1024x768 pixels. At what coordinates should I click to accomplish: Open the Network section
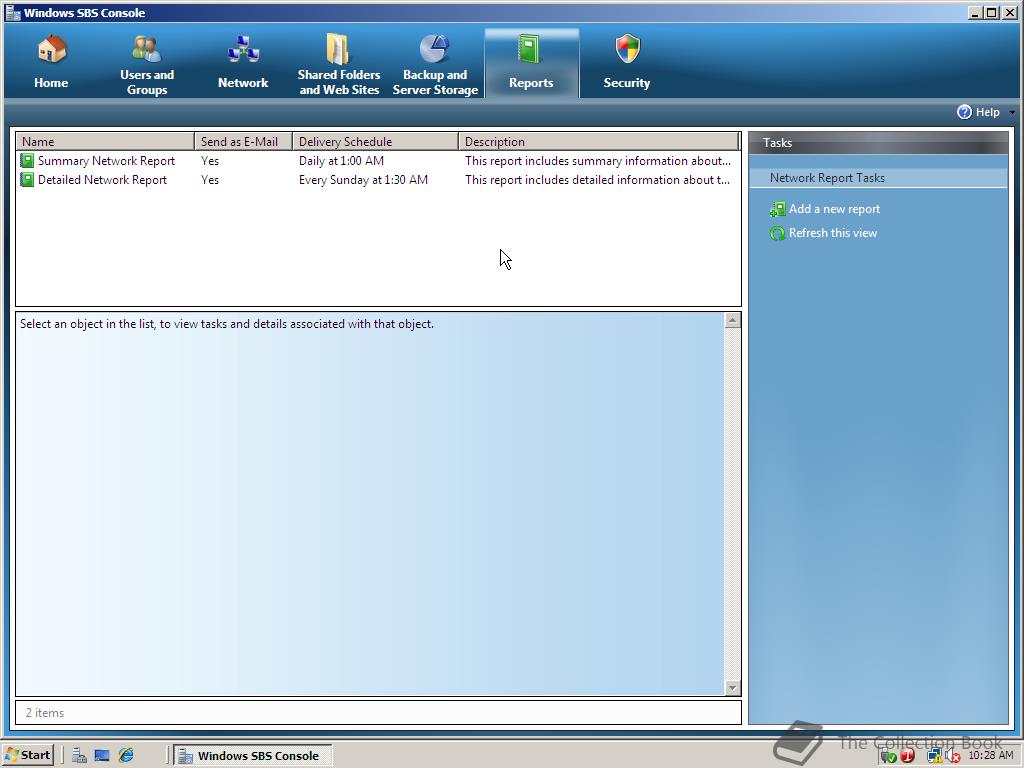[x=243, y=63]
